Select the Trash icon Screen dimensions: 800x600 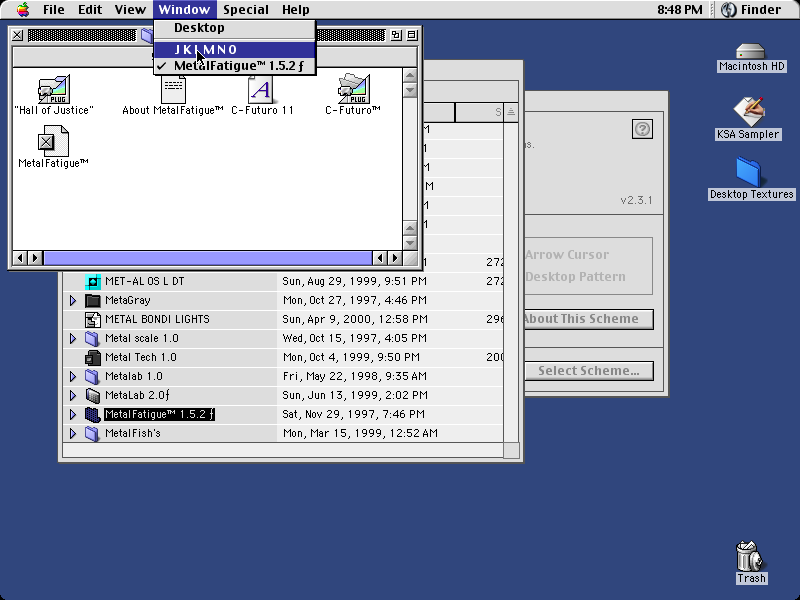click(749, 556)
